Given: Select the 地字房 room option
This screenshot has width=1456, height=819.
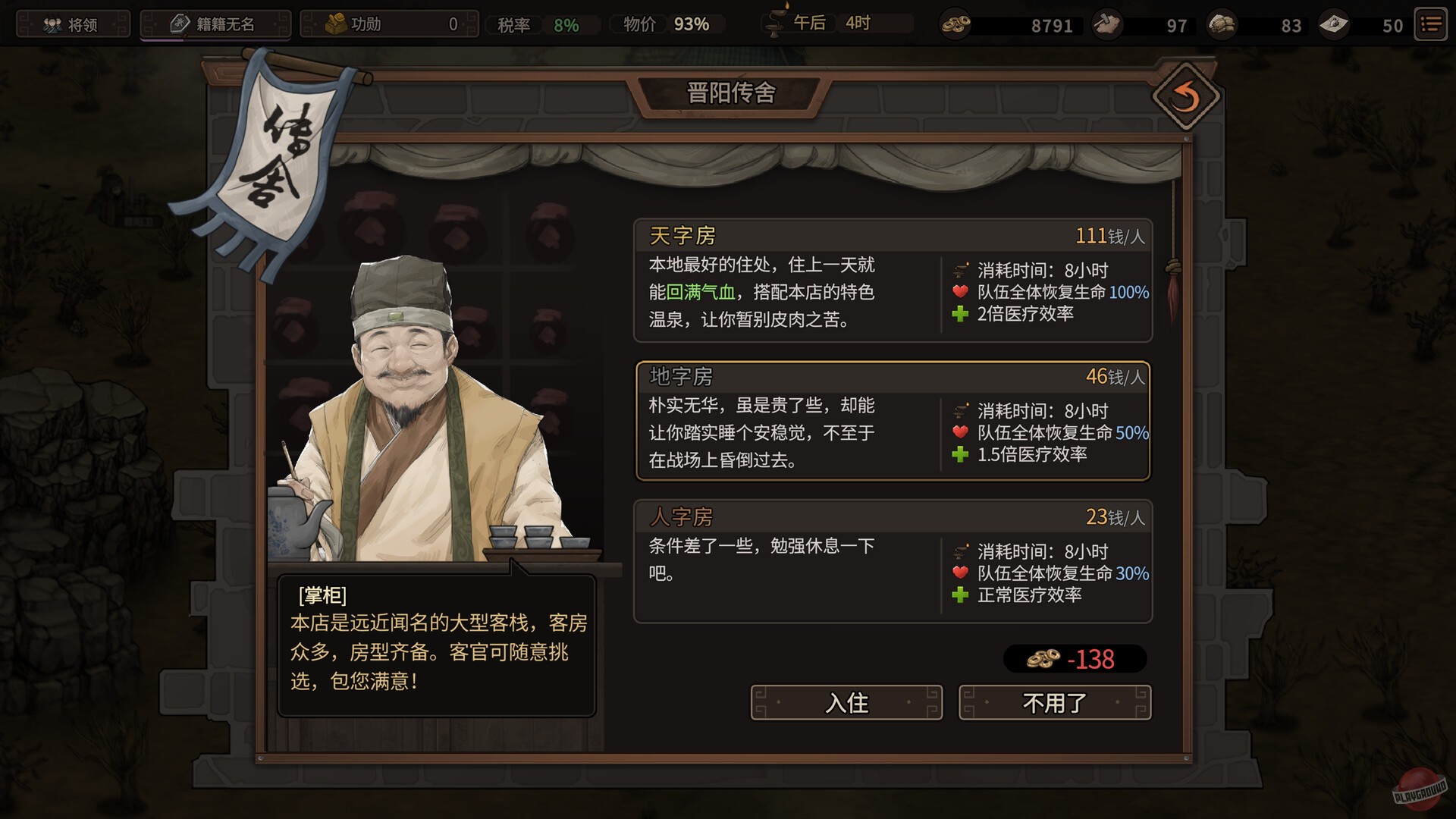Looking at the screenshot, I should click(893, 421).
